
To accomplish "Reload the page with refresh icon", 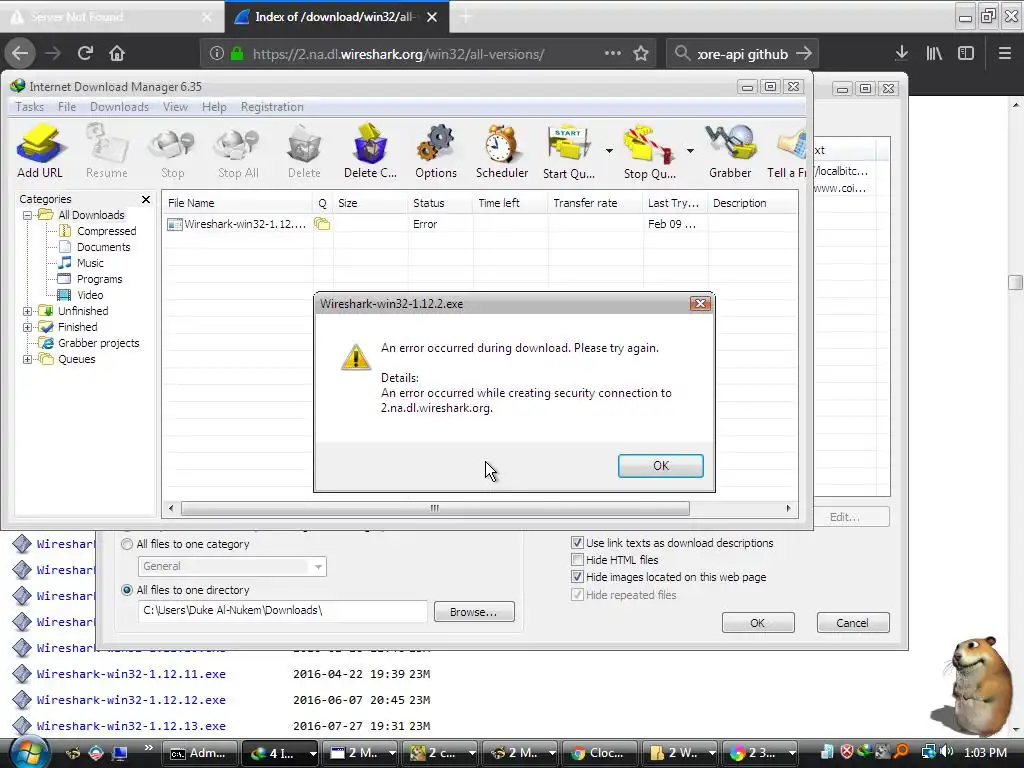I will coord(85,54).
